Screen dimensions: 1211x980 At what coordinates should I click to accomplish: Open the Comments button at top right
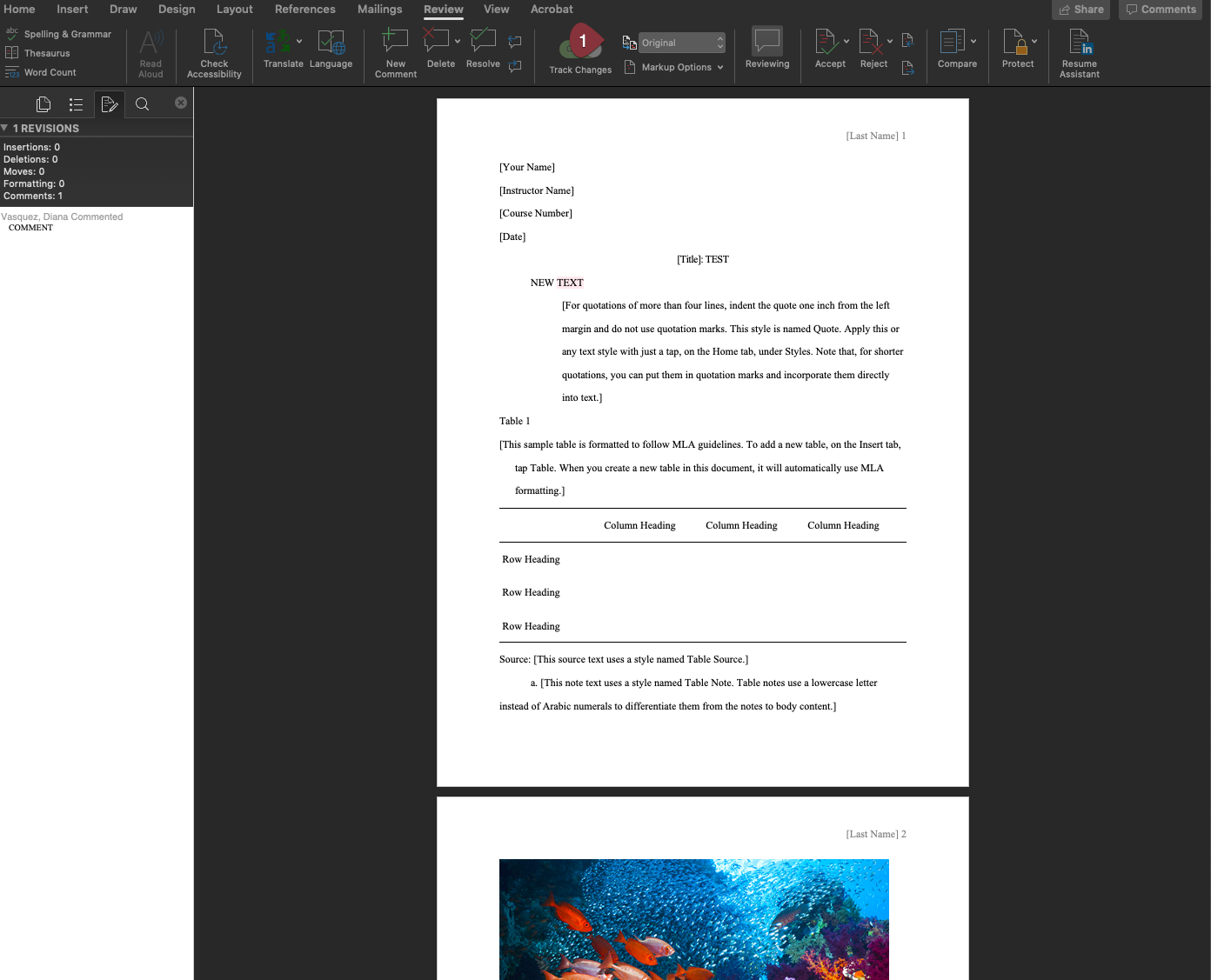pyautogui.click(x=1160, y=10)
